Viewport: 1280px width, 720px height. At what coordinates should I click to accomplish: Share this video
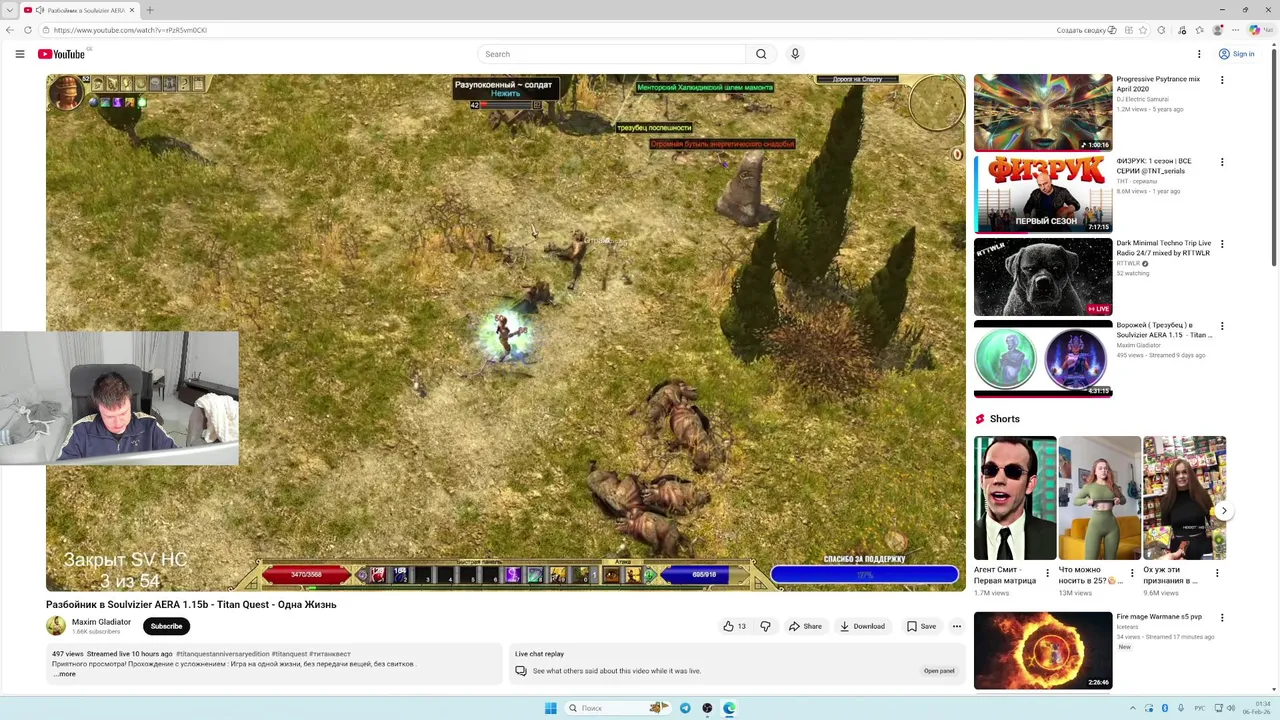pos(805,626)
